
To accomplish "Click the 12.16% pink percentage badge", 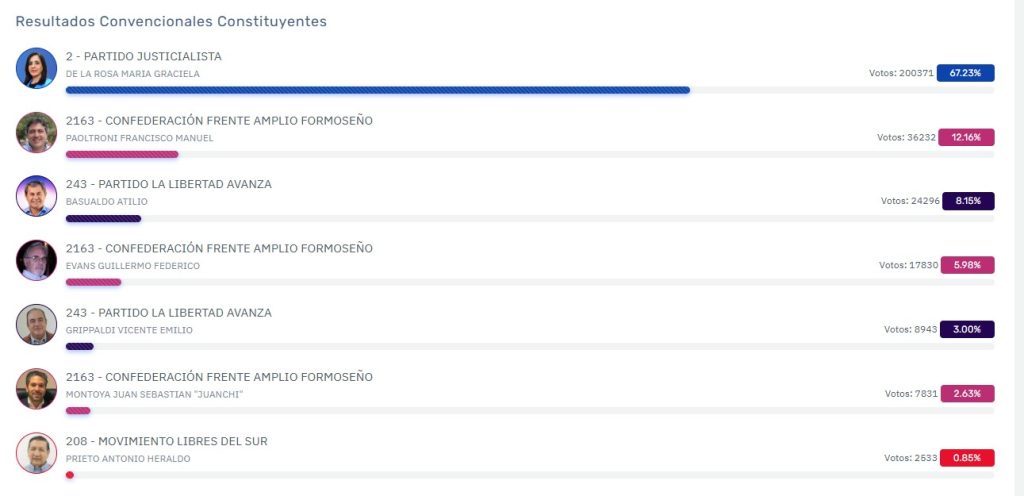I will 967,137.
